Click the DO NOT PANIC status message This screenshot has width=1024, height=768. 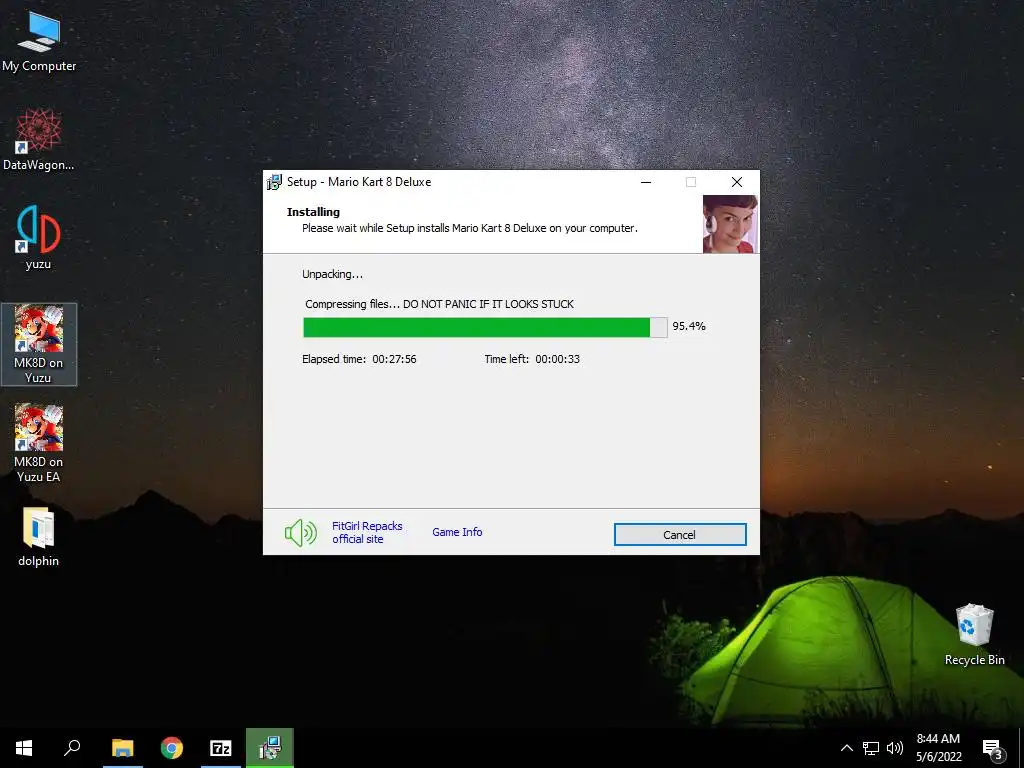[440, 304]
